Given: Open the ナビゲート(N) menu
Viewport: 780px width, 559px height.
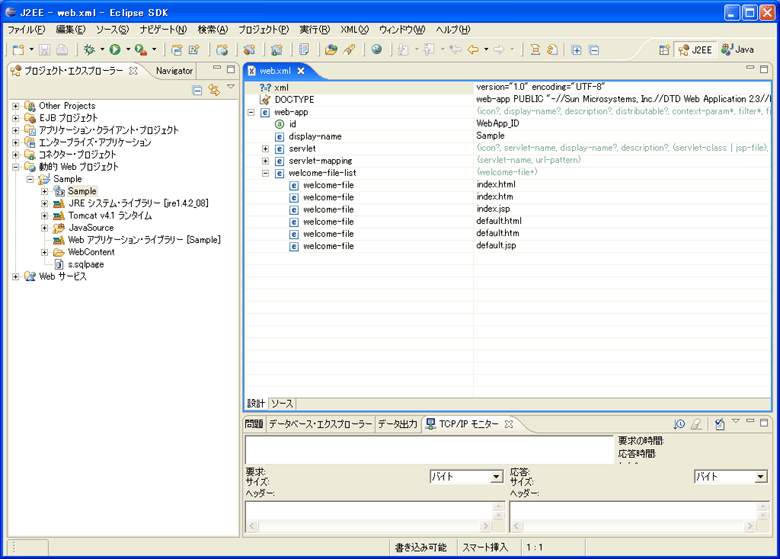Looking at the screenshot, I should coord(163,30).
